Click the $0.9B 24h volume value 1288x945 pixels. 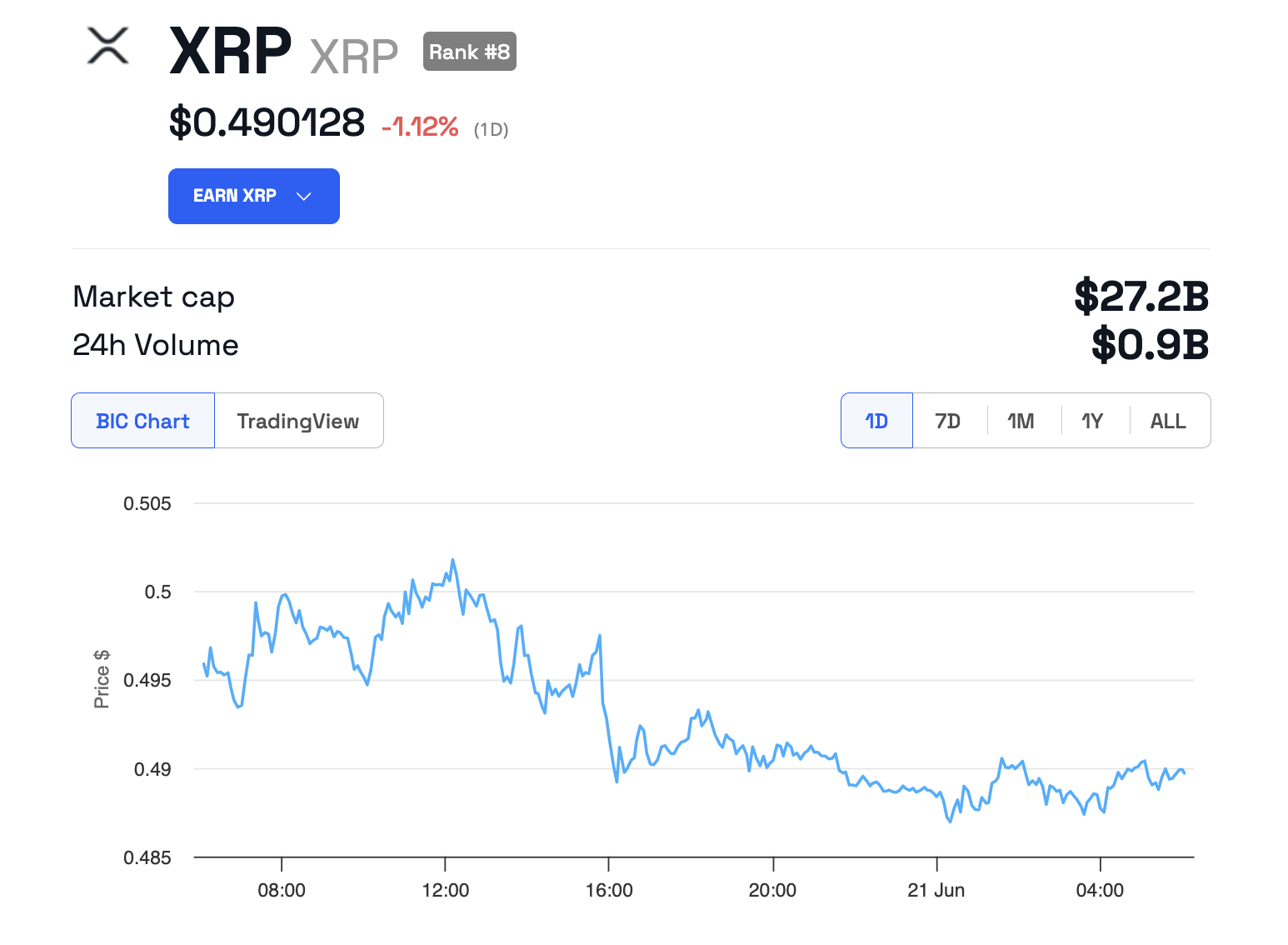[x=1150, y=345]
